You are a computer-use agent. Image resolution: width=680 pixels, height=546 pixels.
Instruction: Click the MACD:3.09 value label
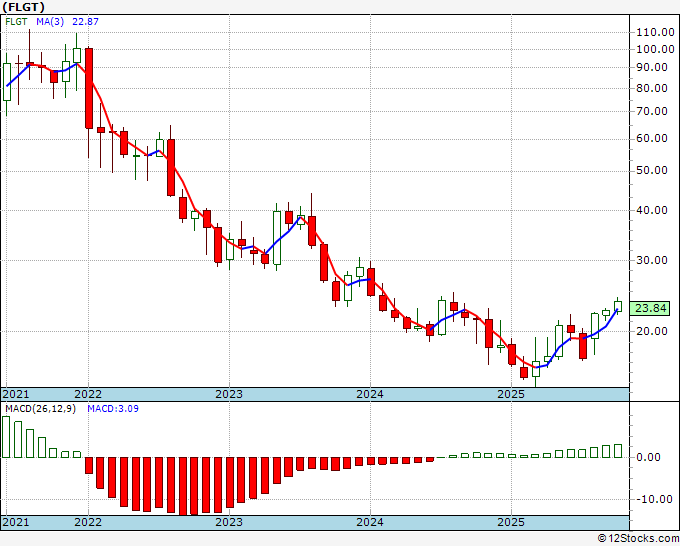113,409
